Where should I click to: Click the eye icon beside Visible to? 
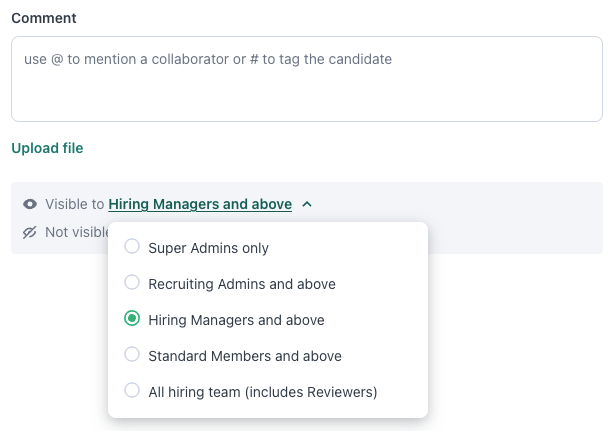coord(30,204)
